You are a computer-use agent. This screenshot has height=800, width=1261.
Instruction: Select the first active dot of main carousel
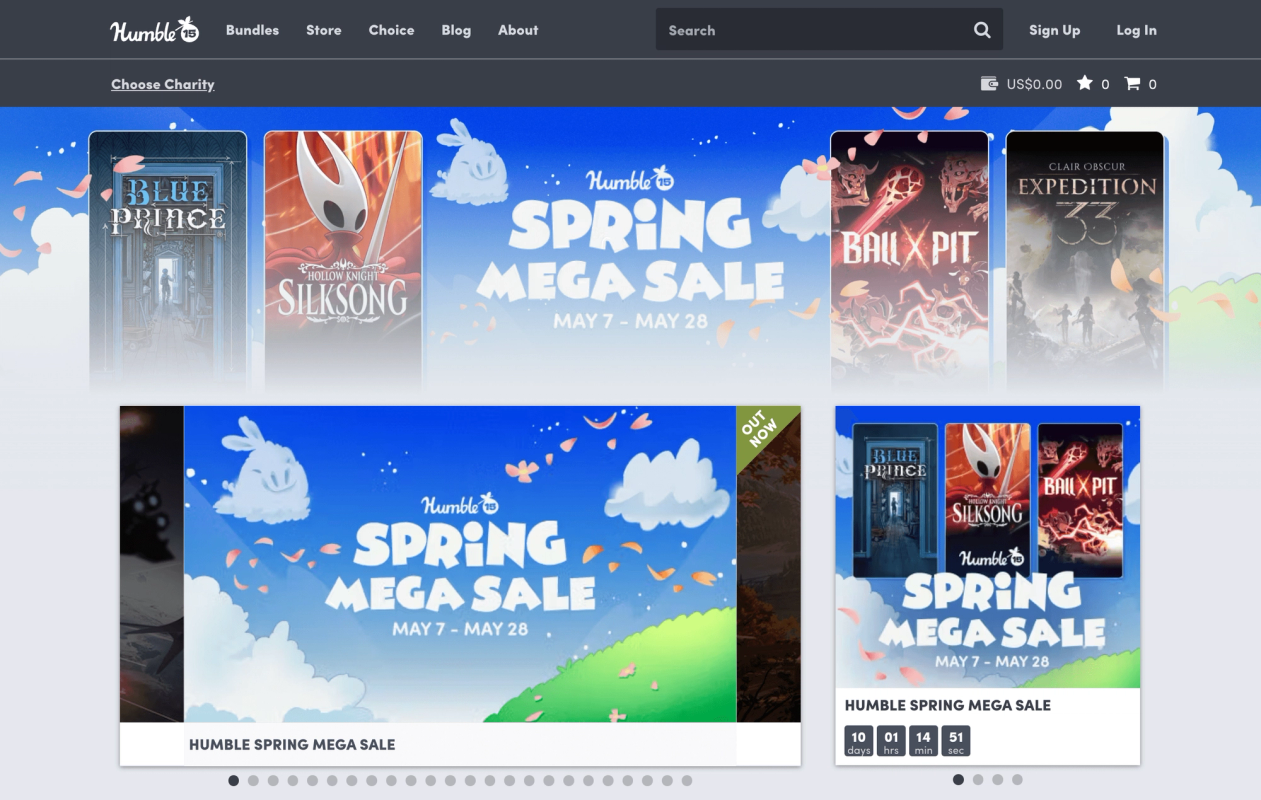coord(234,780)
